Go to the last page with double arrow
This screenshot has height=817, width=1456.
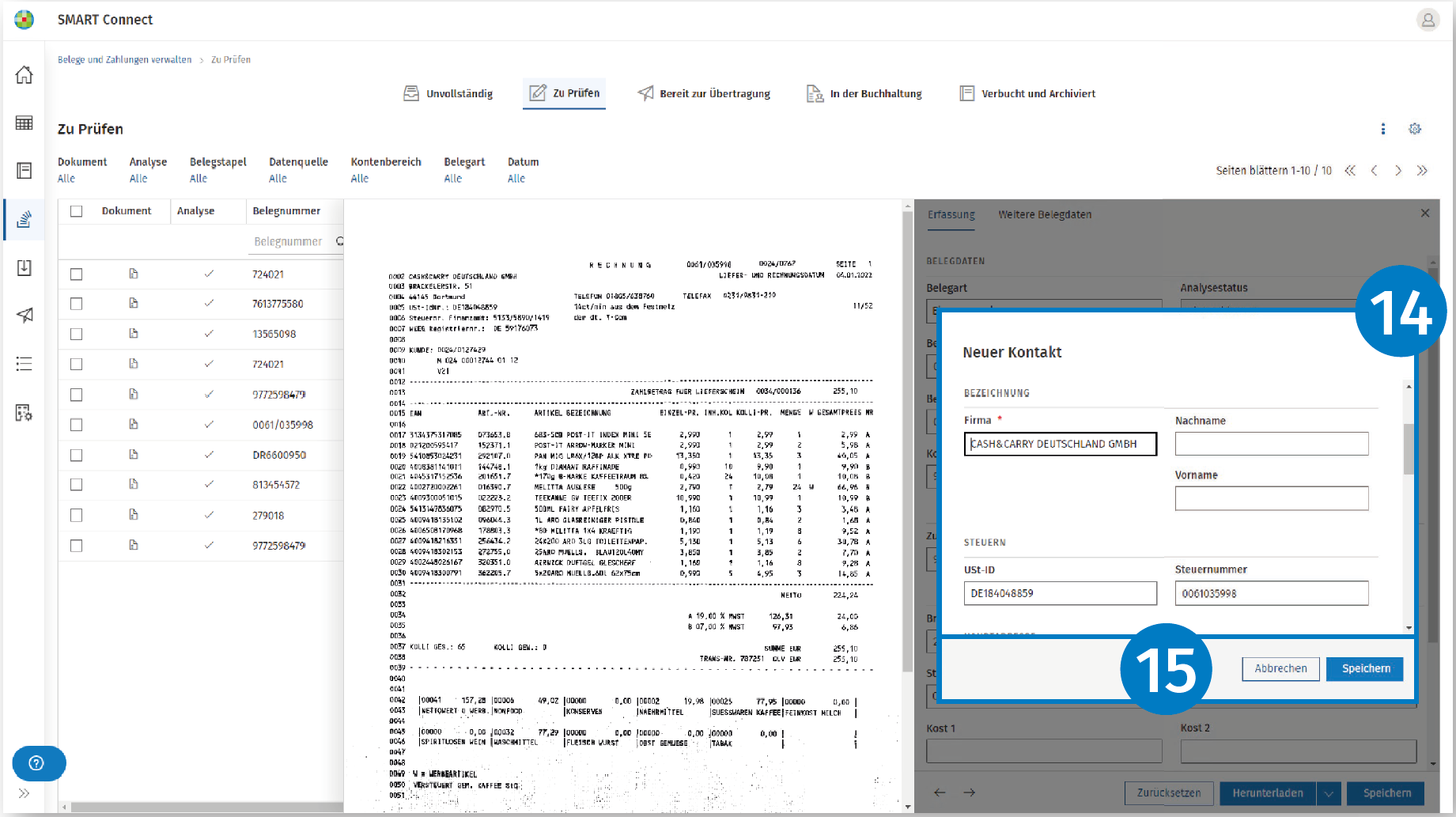pos(1422,170)
